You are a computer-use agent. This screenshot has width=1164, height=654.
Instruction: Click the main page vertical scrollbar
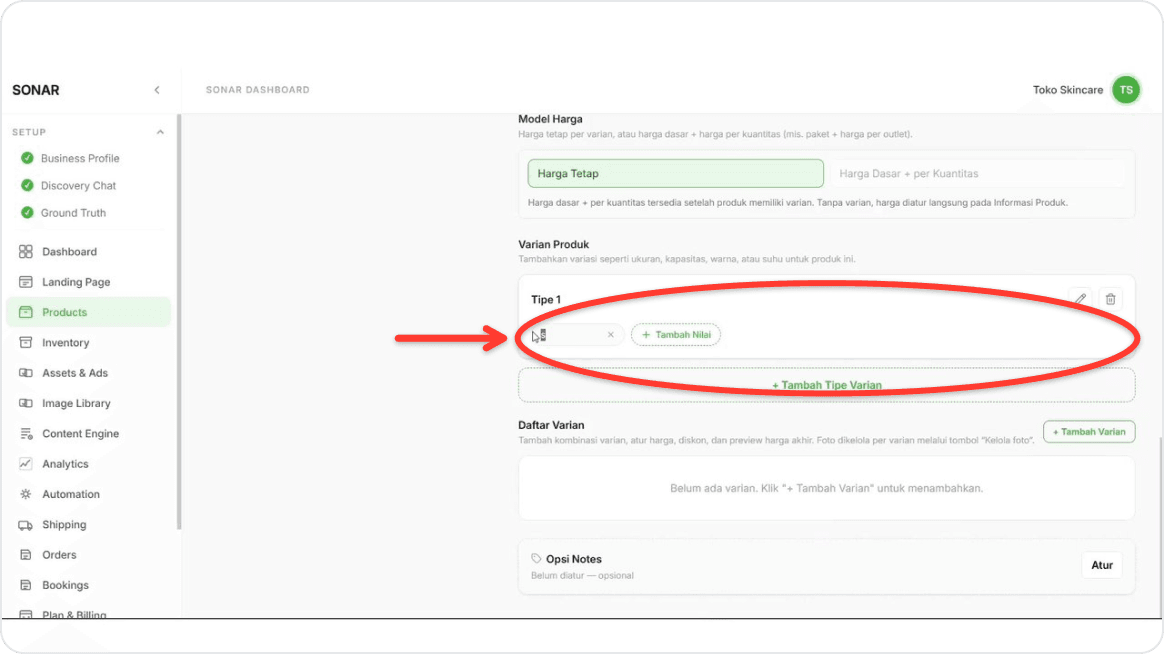(x=1160, y=527)
